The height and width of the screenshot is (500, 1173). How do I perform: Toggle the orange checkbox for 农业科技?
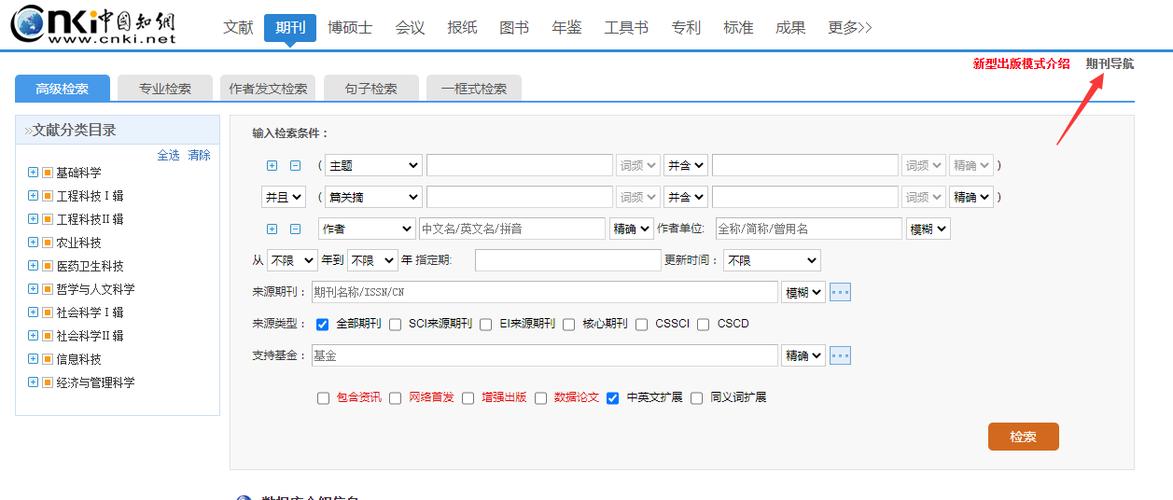pos(47,242)
